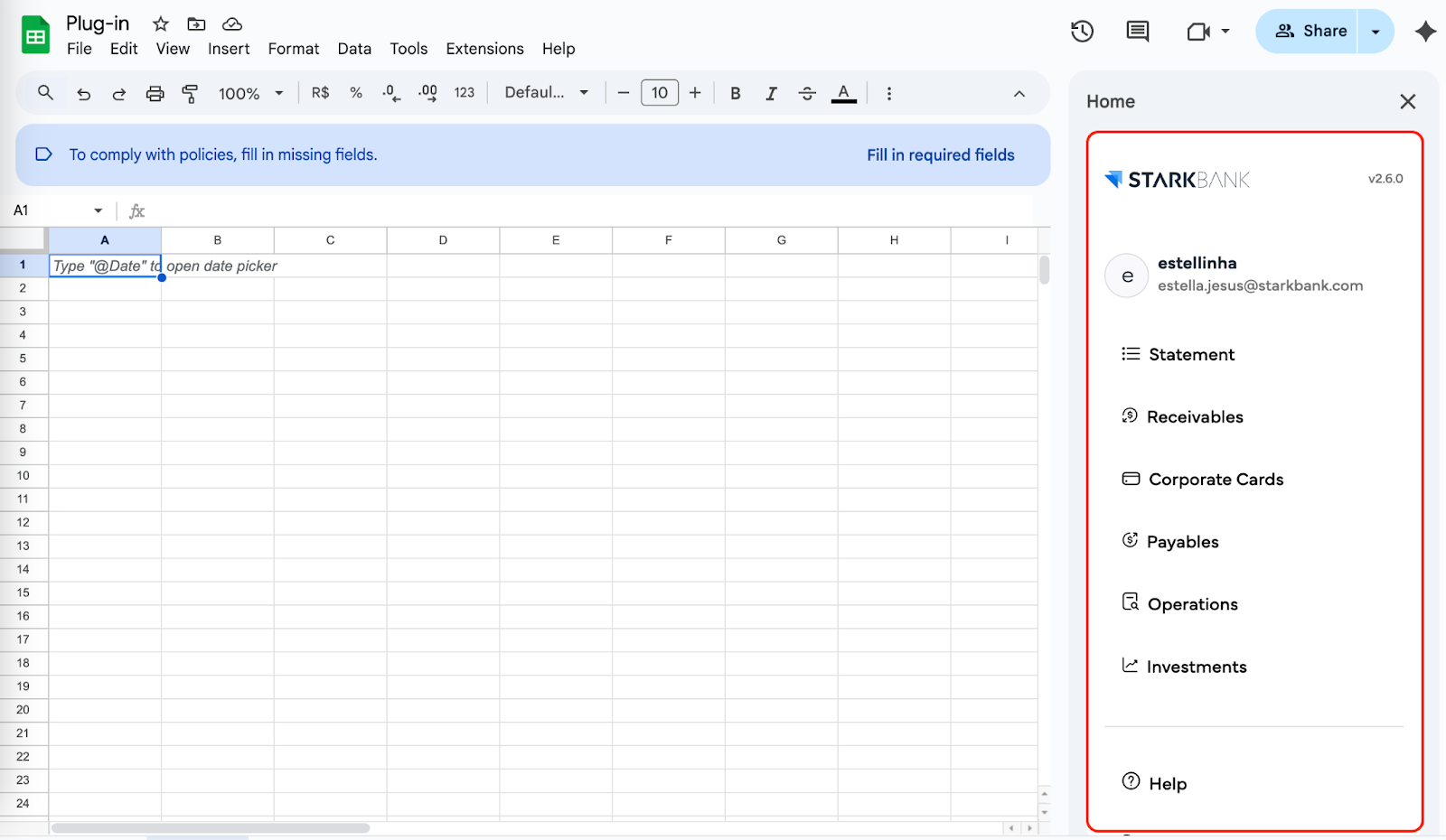The height and width of the screenshot is (840, 1446).
Task: Click the undo arrow
Action: pyautogui.click(x=84, y=93)
